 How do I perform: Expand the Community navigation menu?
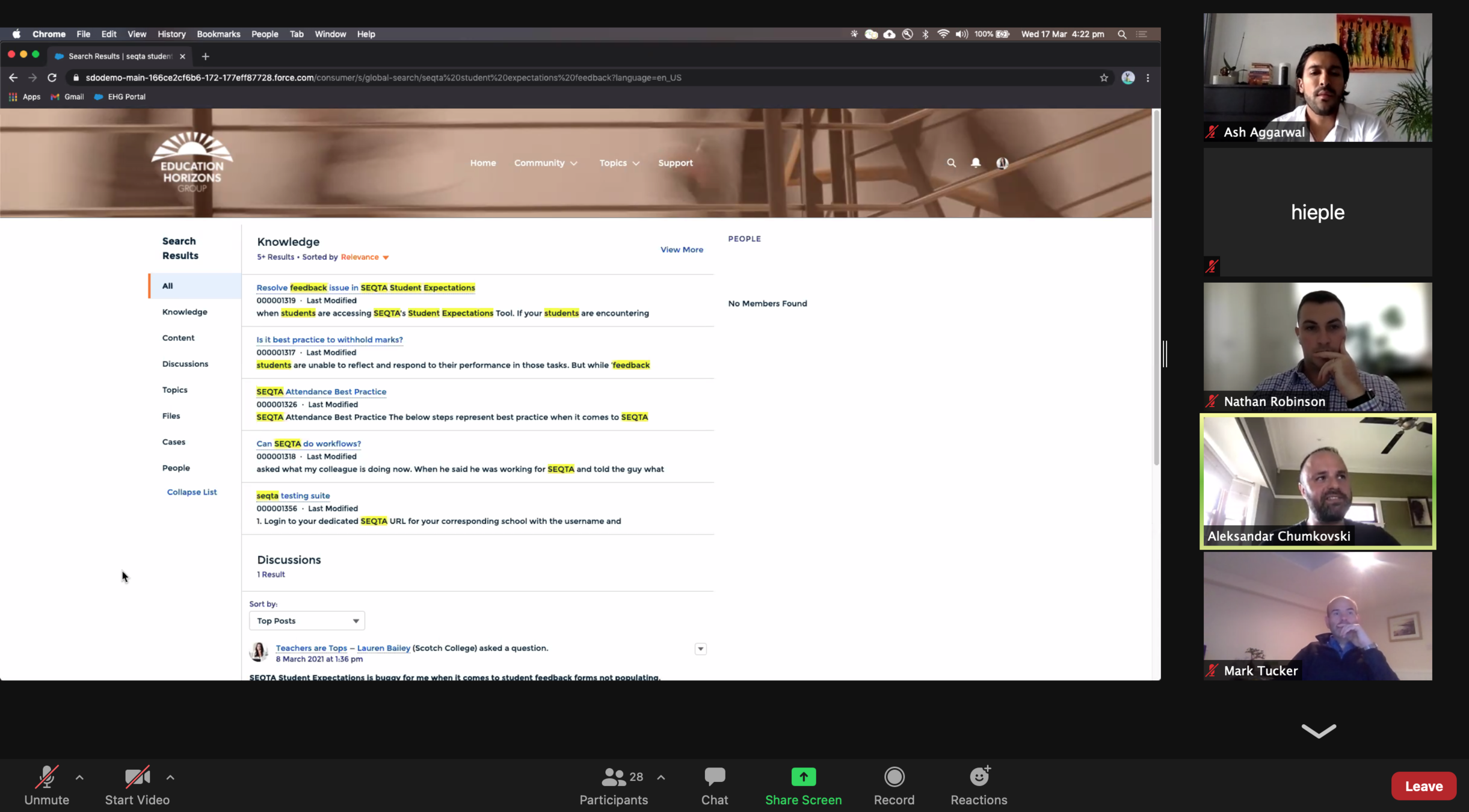[x=545, y=163]
